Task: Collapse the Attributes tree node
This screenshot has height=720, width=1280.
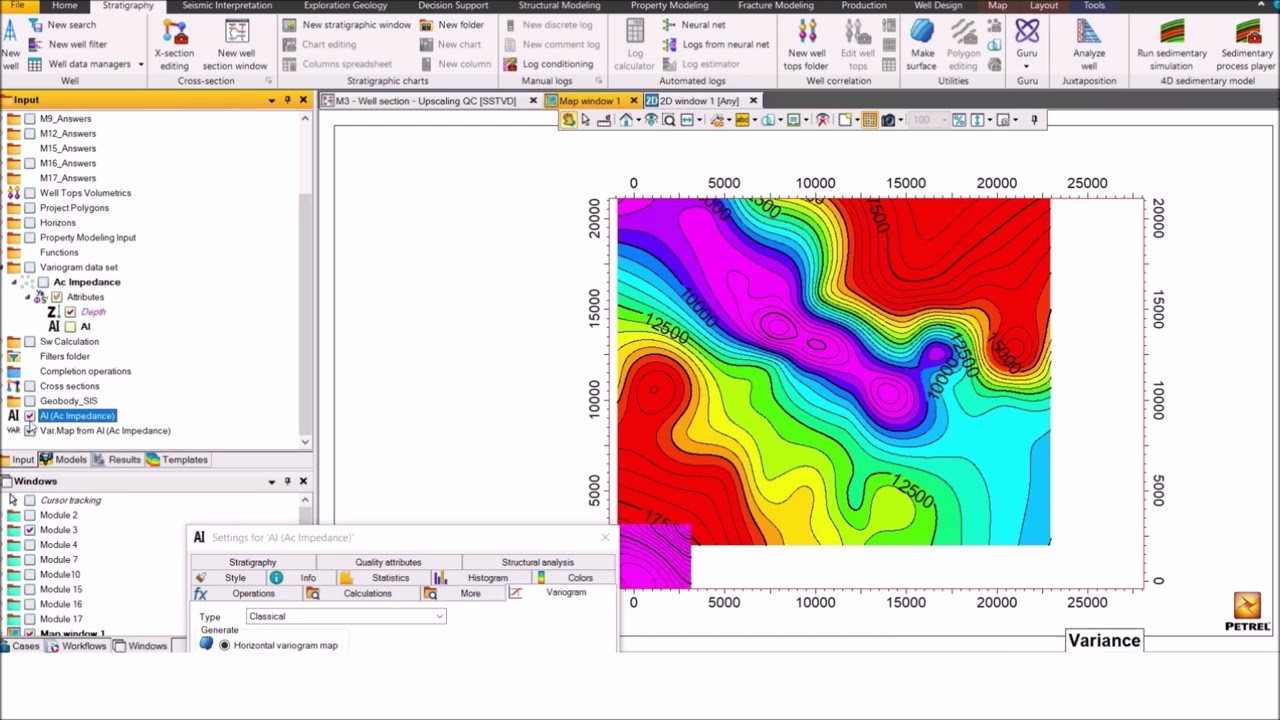Action: click(27, 297)
